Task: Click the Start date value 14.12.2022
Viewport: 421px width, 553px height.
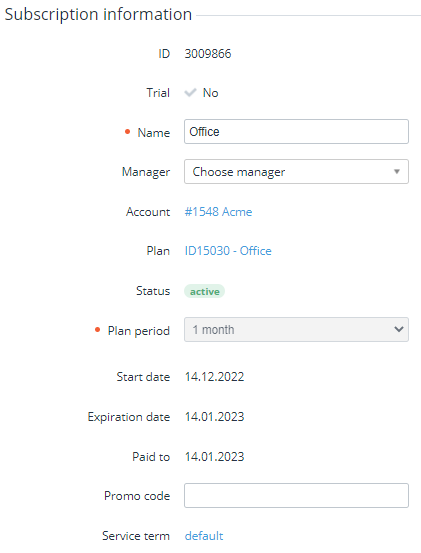Action: 214,377
